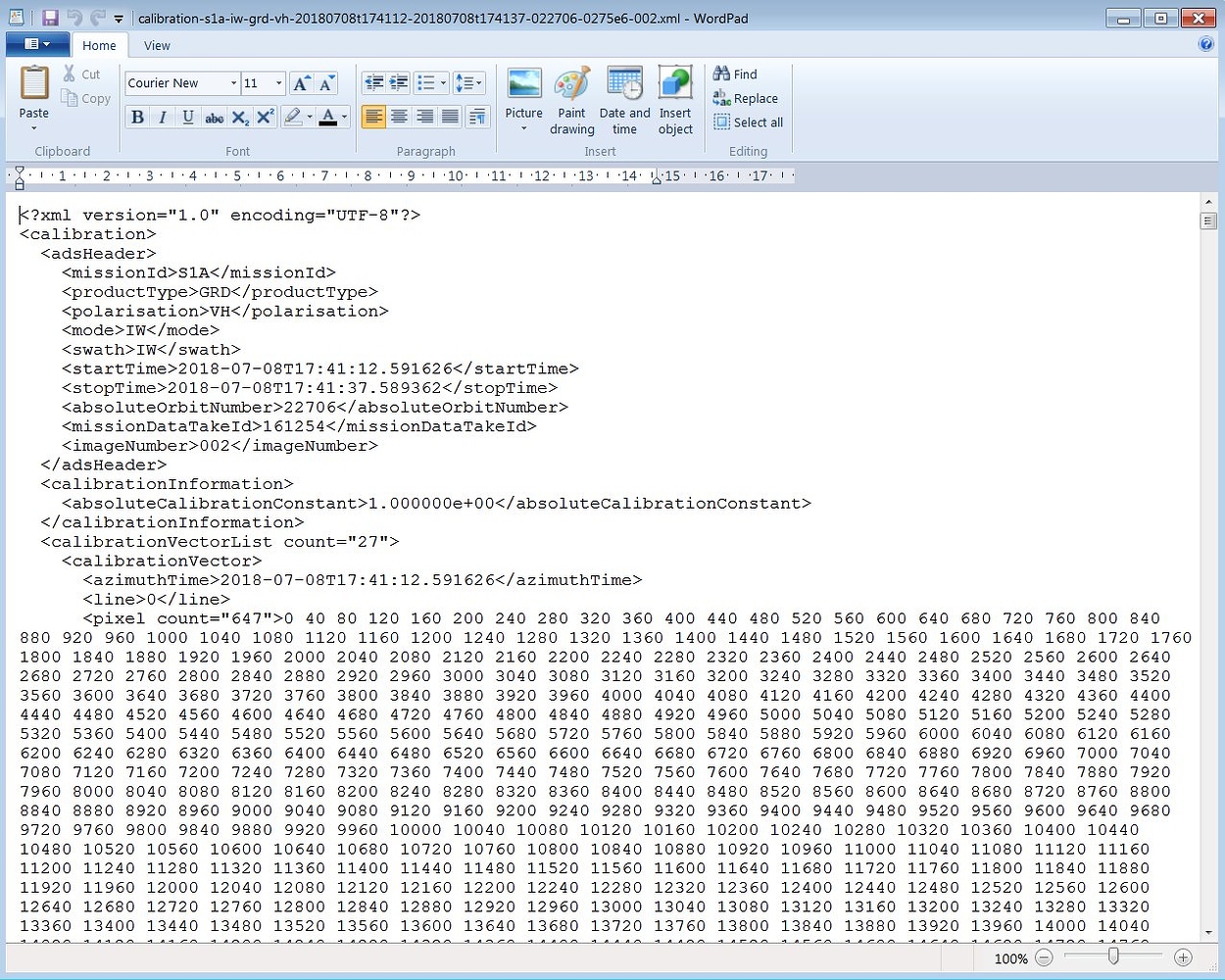Insert a Paint drawing

click(x=572, y=100)
